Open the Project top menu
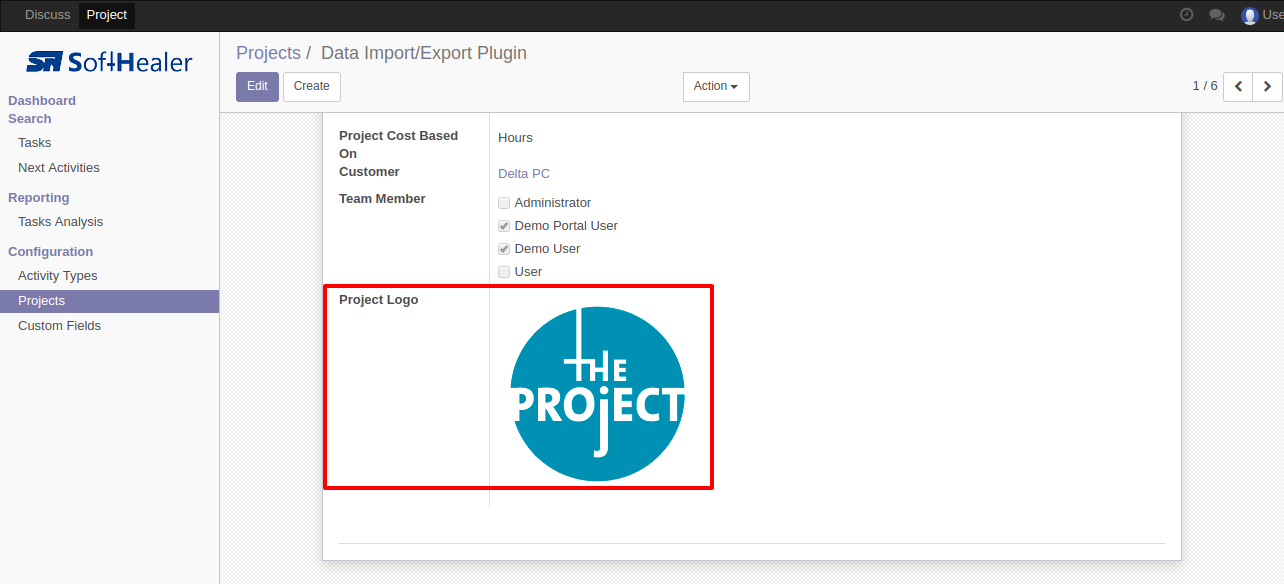 click(x=107, y=15)
